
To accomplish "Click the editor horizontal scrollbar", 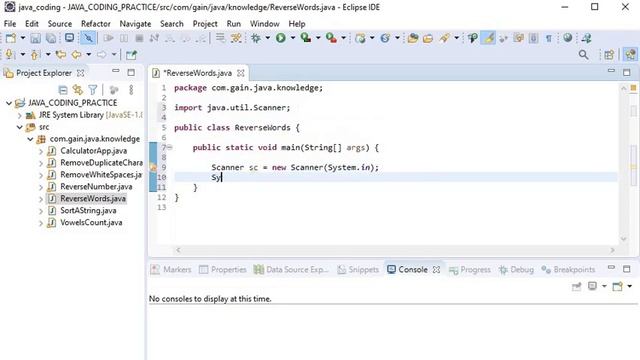I will [x=395, y=250].
